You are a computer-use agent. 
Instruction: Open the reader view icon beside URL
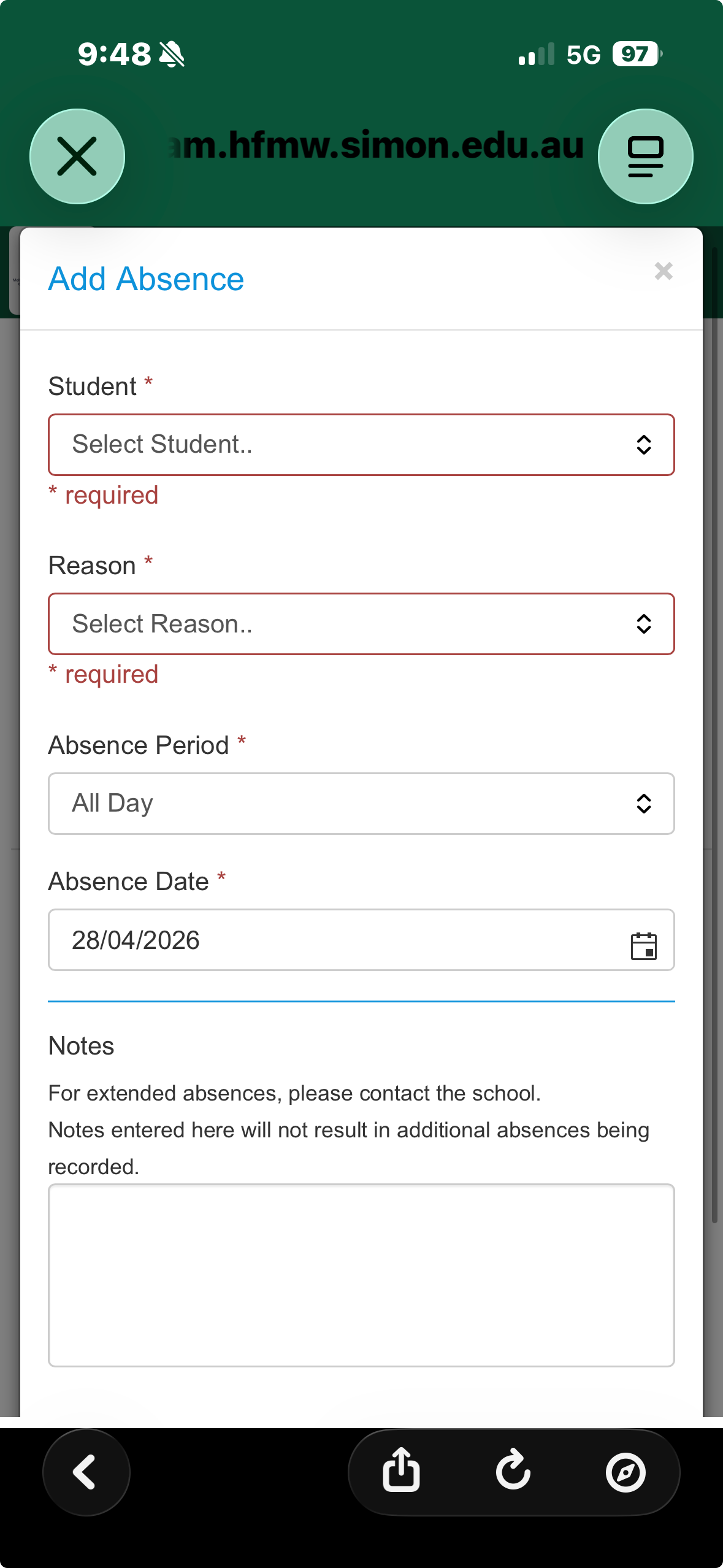[x=645, y=156]
